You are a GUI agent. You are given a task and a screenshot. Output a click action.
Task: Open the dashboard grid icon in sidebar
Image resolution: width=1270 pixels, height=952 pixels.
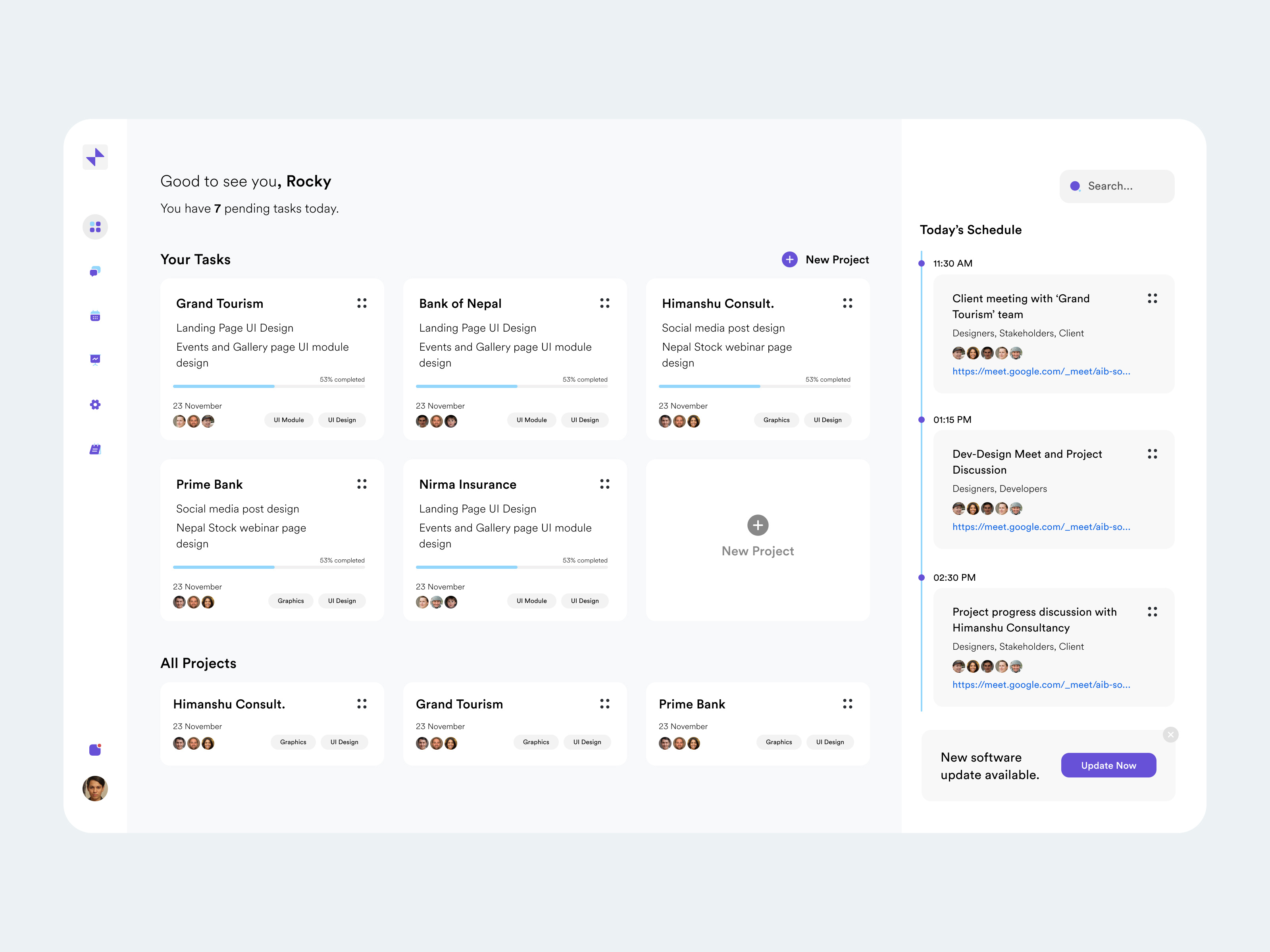click(x=95, y=227)
